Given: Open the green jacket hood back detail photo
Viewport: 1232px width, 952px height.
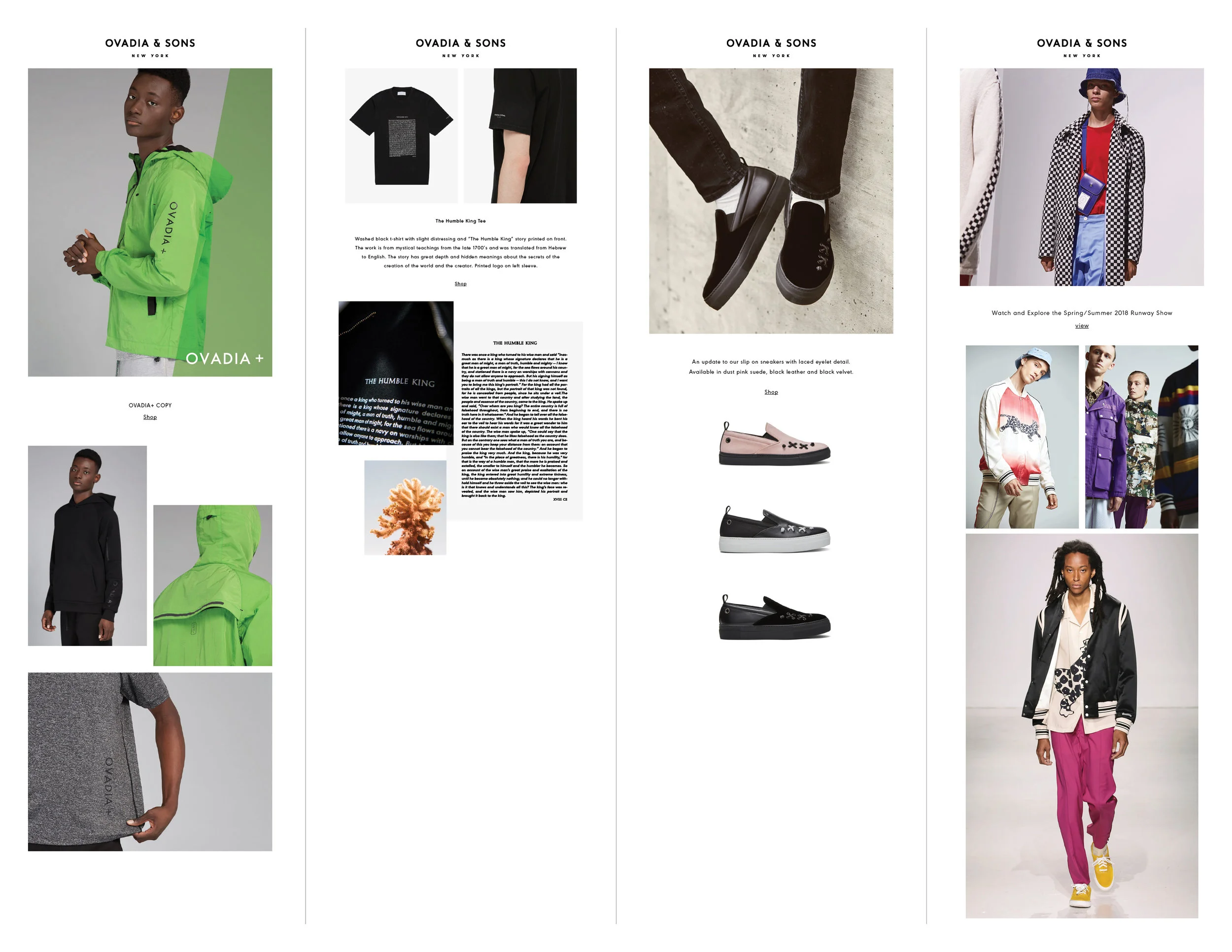Looking at the screenshot, I should coord(213,585).
